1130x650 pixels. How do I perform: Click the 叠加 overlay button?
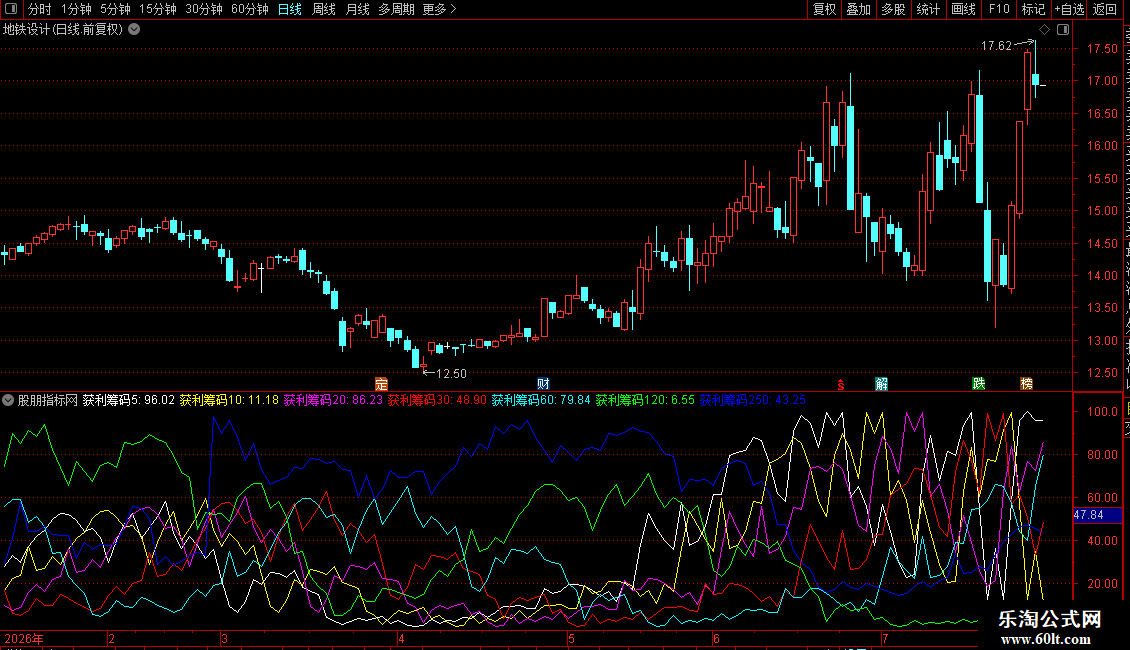(x=858, y=9)
